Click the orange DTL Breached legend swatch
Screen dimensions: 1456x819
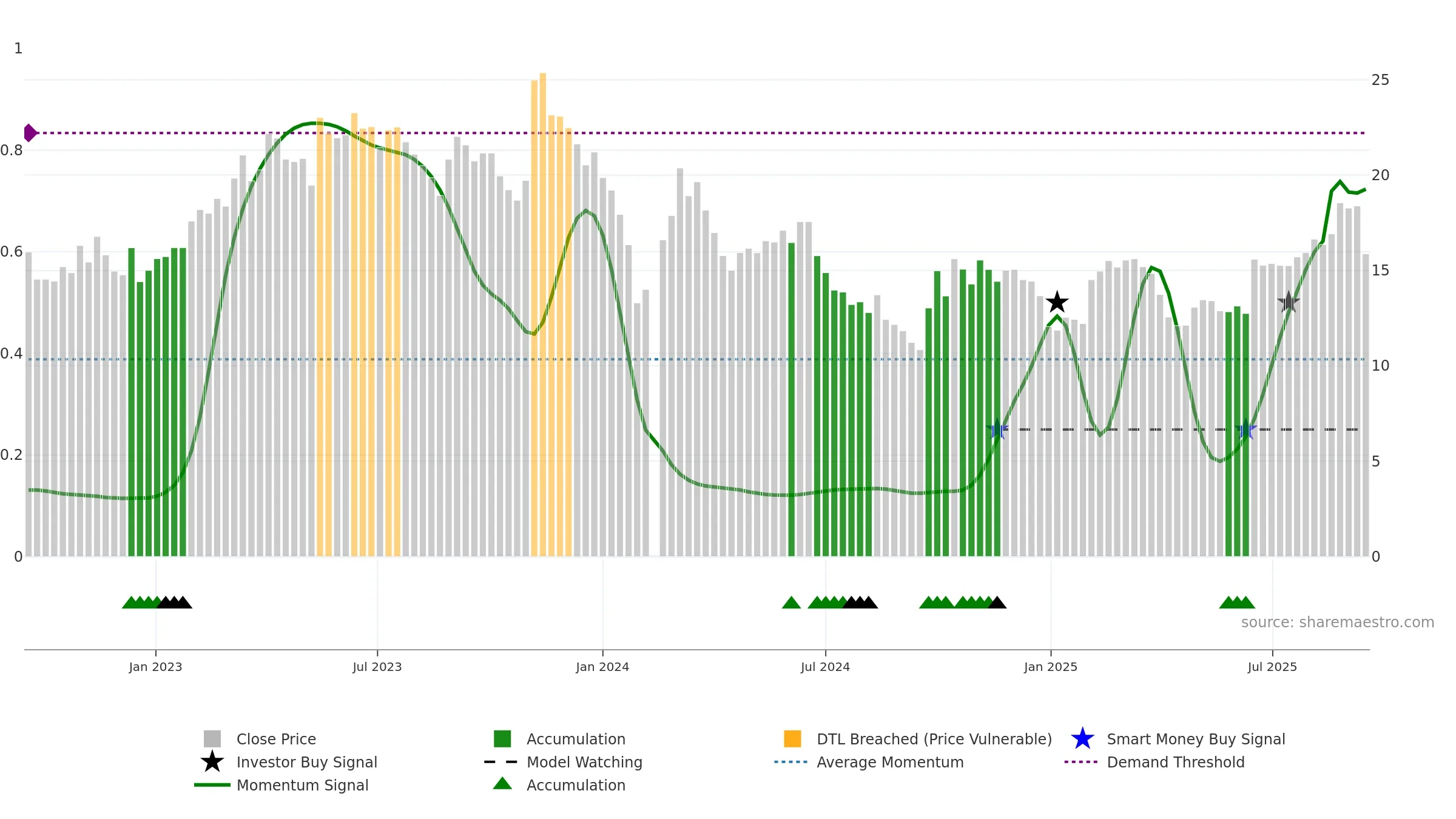tap(792, 739)
